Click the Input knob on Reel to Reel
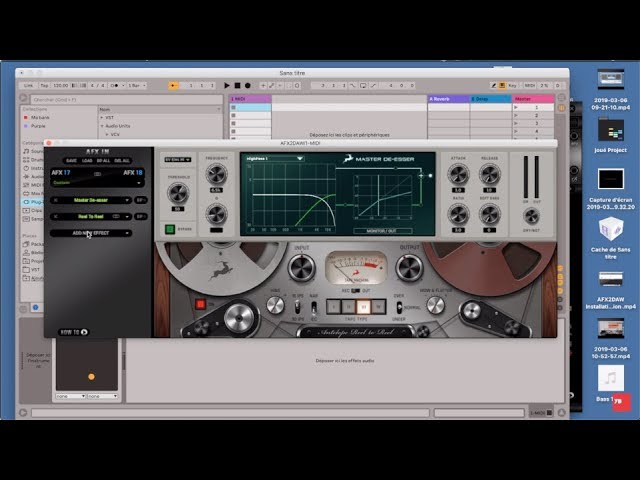Image resolution: width=640 pixels, height=480 pixels. (x=301, y=267)
